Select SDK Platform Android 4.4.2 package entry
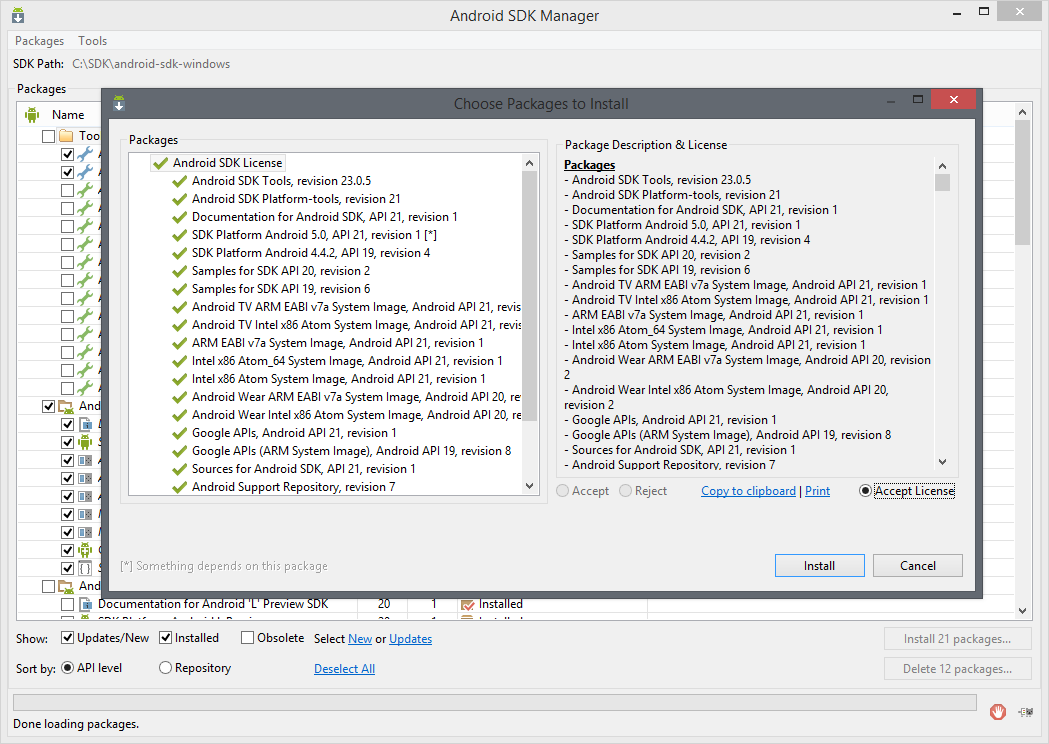 (x=311, y=253)
